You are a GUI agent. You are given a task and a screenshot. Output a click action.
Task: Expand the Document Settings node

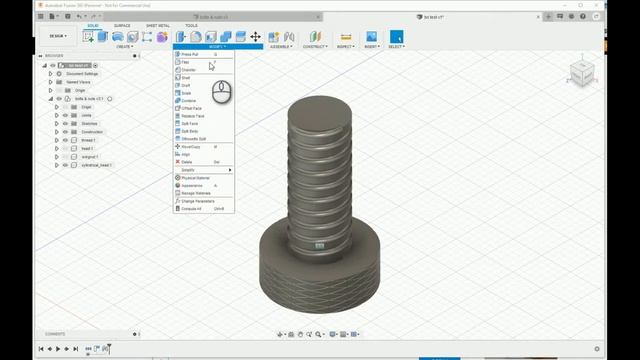[x=51, y=74]
